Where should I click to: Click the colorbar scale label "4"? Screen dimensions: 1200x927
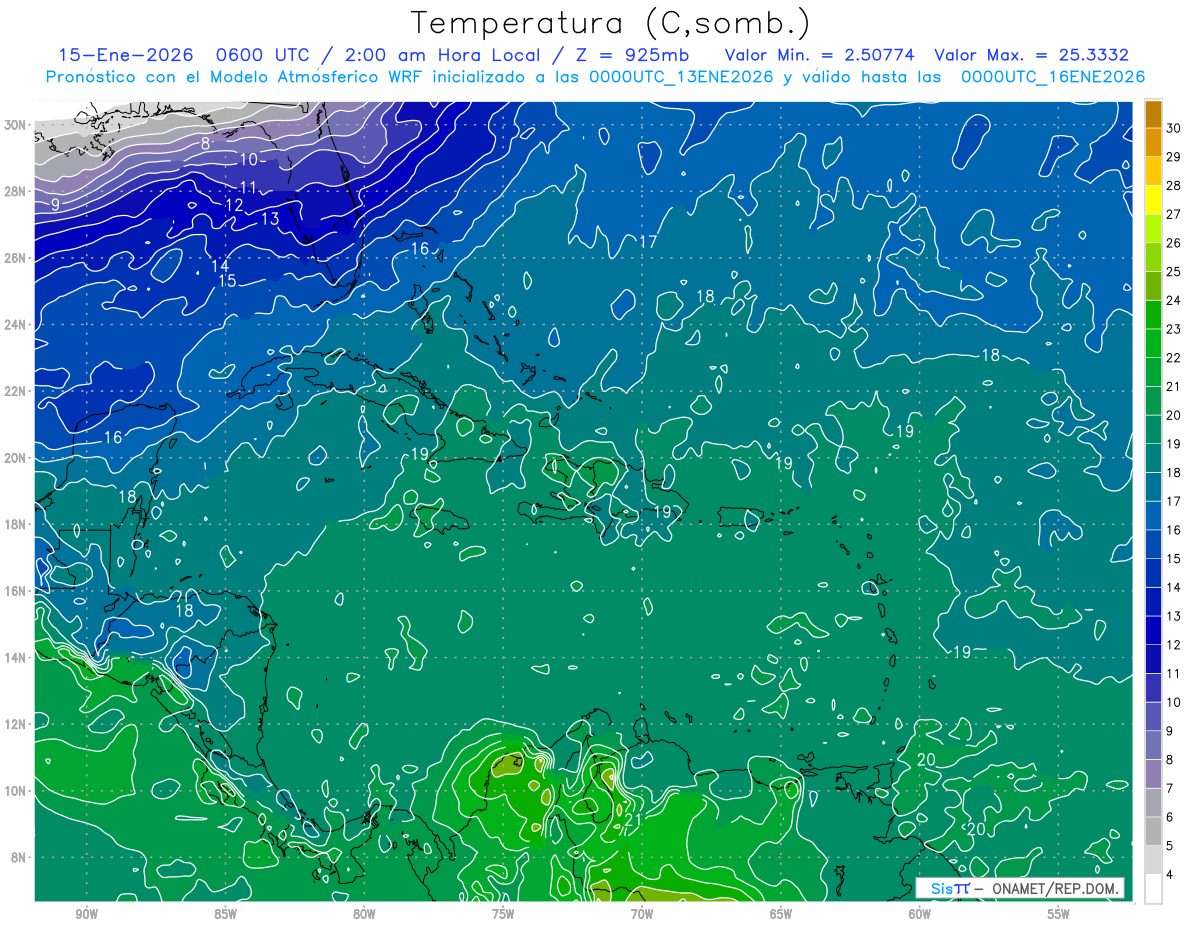(x=1170, y=875)
